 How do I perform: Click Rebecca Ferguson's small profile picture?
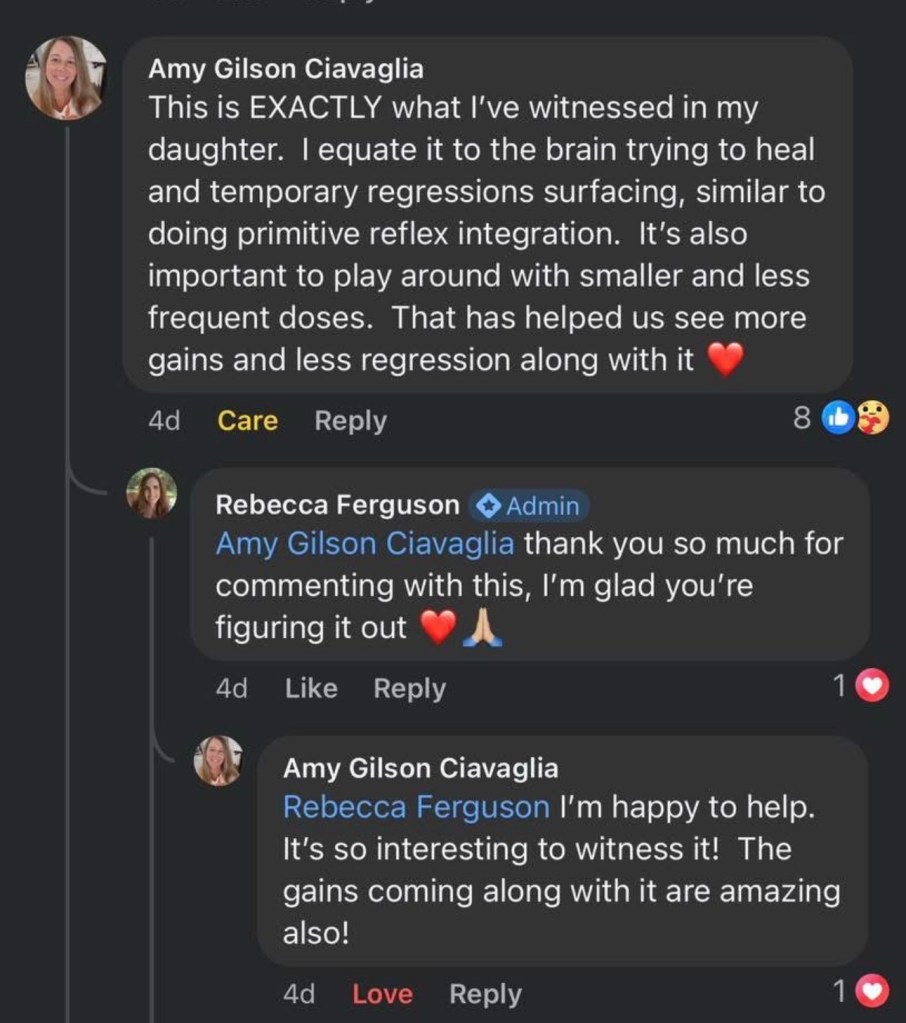coord(152,493)
